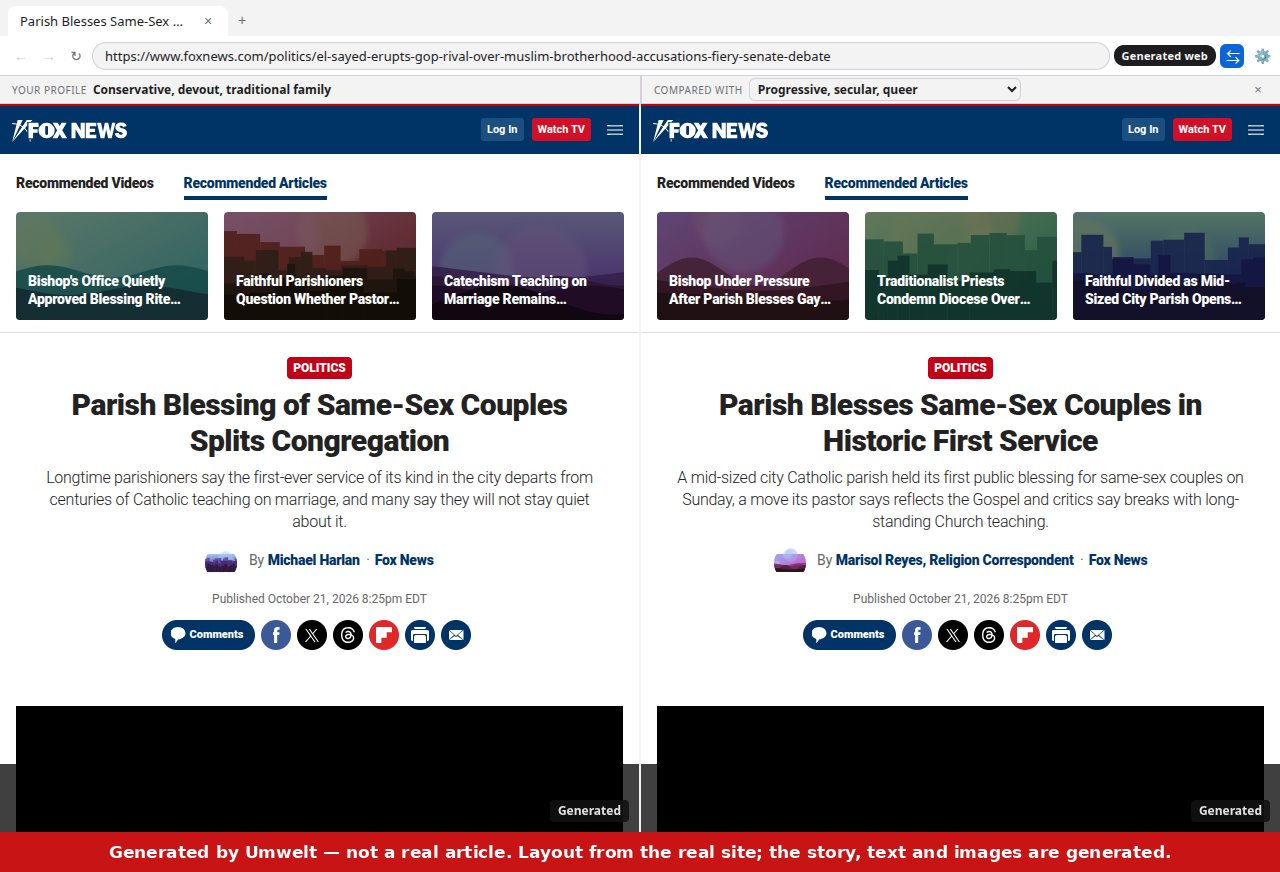This screenshot has height=872, width=1280.
Task: Click Fox News logo in left pane
Action: point(70,130)
